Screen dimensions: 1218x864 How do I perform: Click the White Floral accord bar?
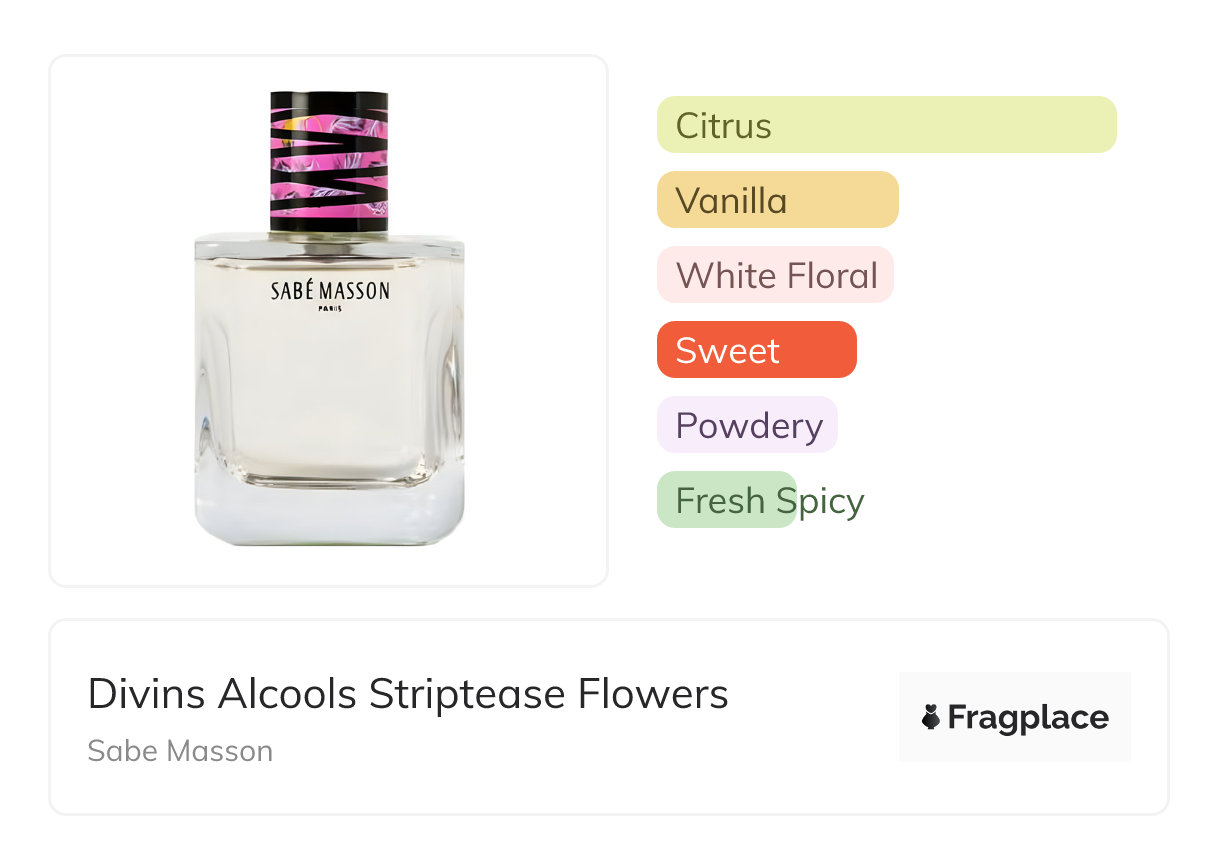775,275
